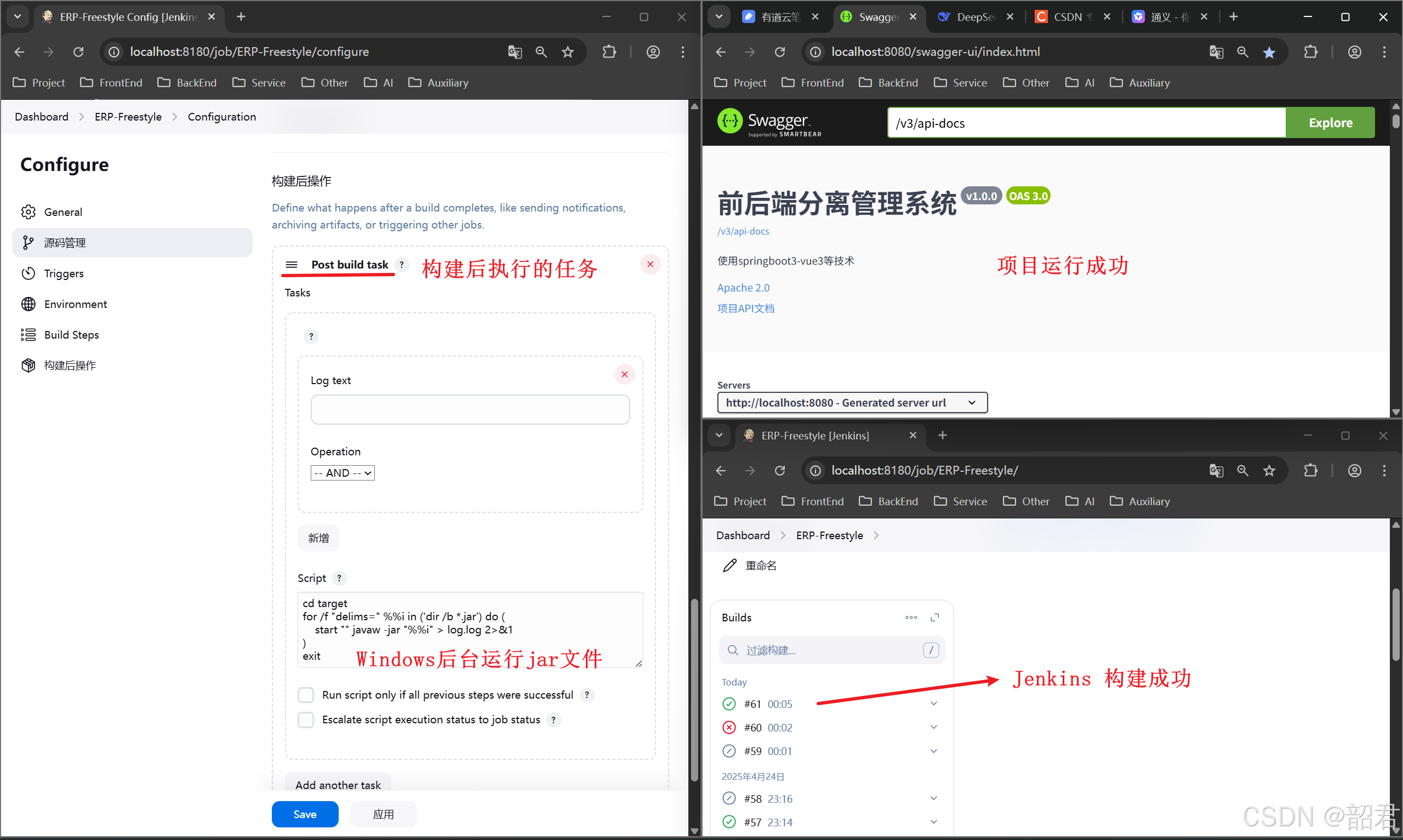This screenshot has width=1403, height=840.
Task: Click the red X removing Post build task
Action: coord(650,264)
